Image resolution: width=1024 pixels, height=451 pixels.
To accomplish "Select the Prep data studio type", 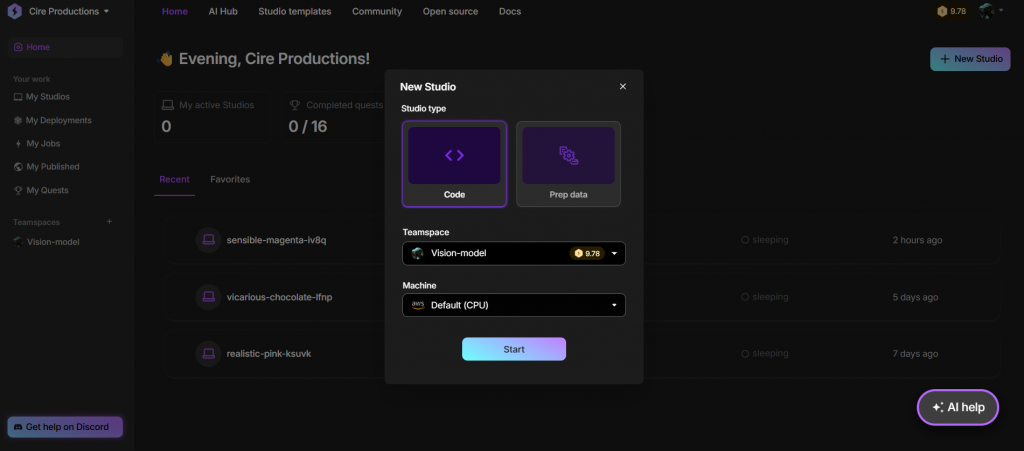I will [x=568, y=163].
